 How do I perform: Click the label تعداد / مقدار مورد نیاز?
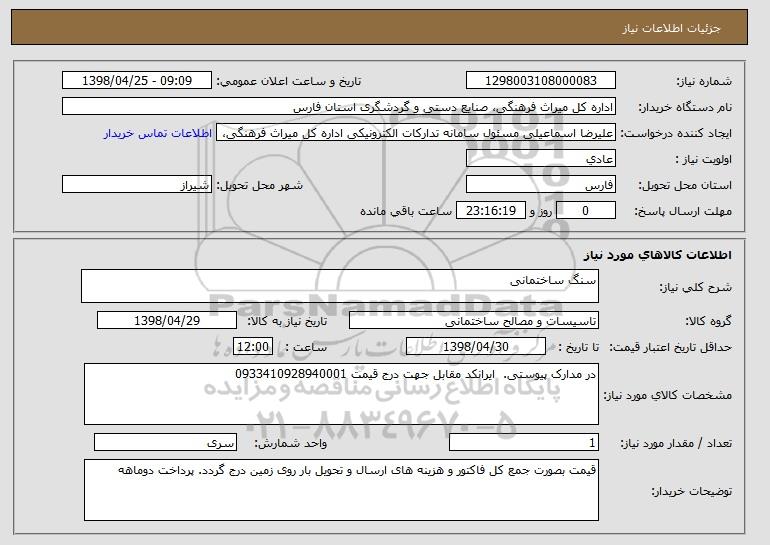[x=676, y=443]
